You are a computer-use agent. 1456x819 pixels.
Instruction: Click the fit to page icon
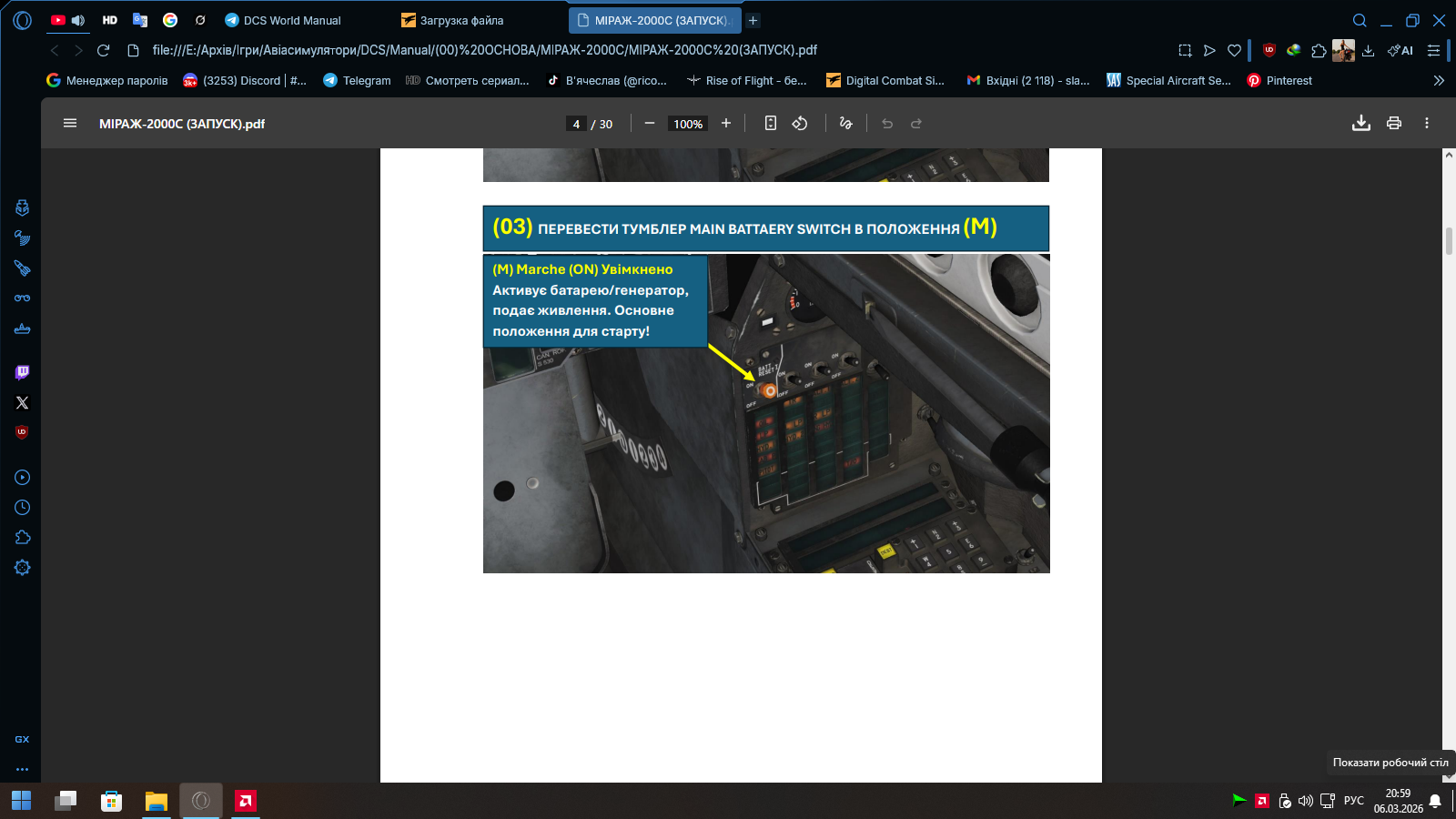770,124
